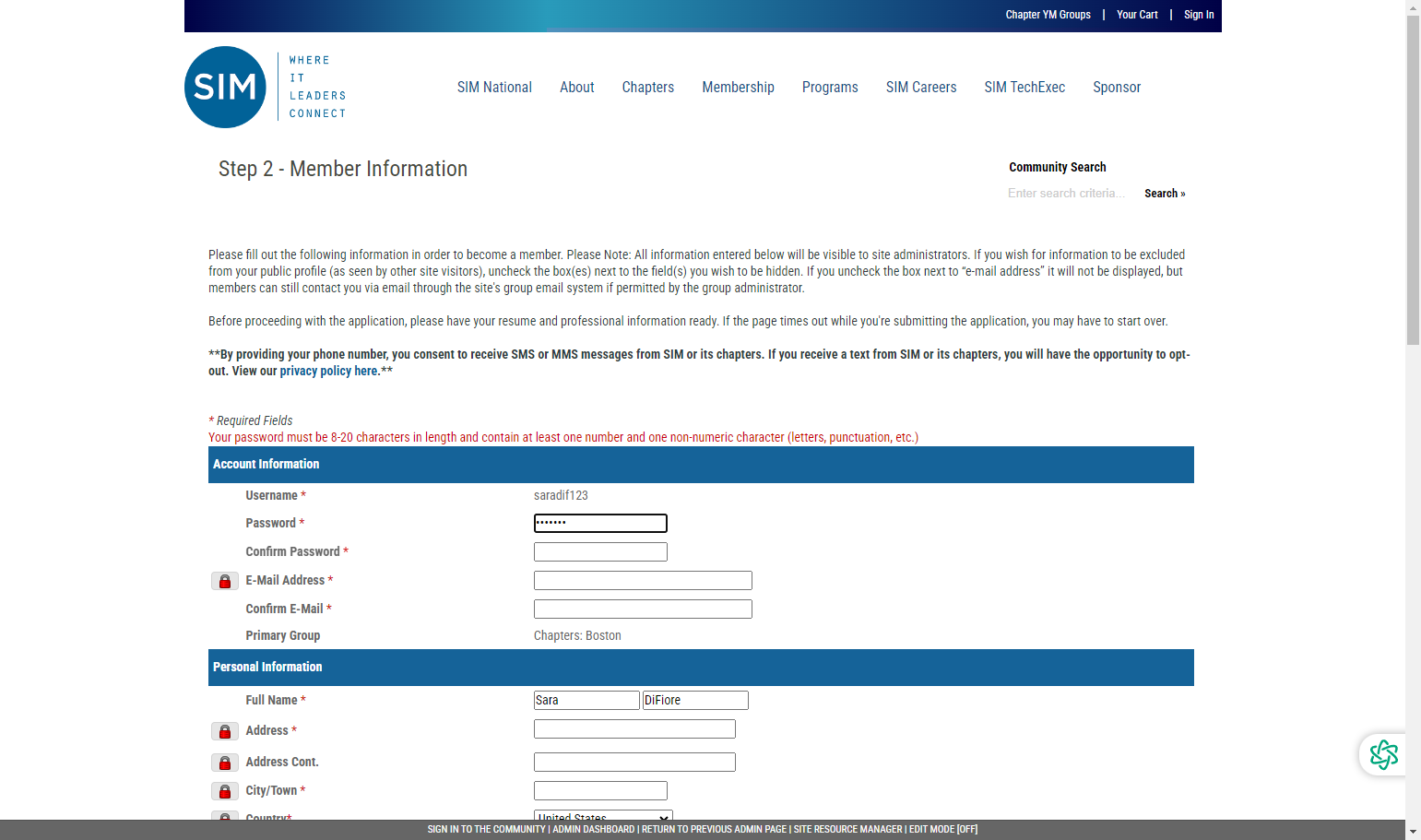Click the scrollbar down arrow
Image resolution: width=1421 pixels, height=840 pixels.
click(1413, 832)
